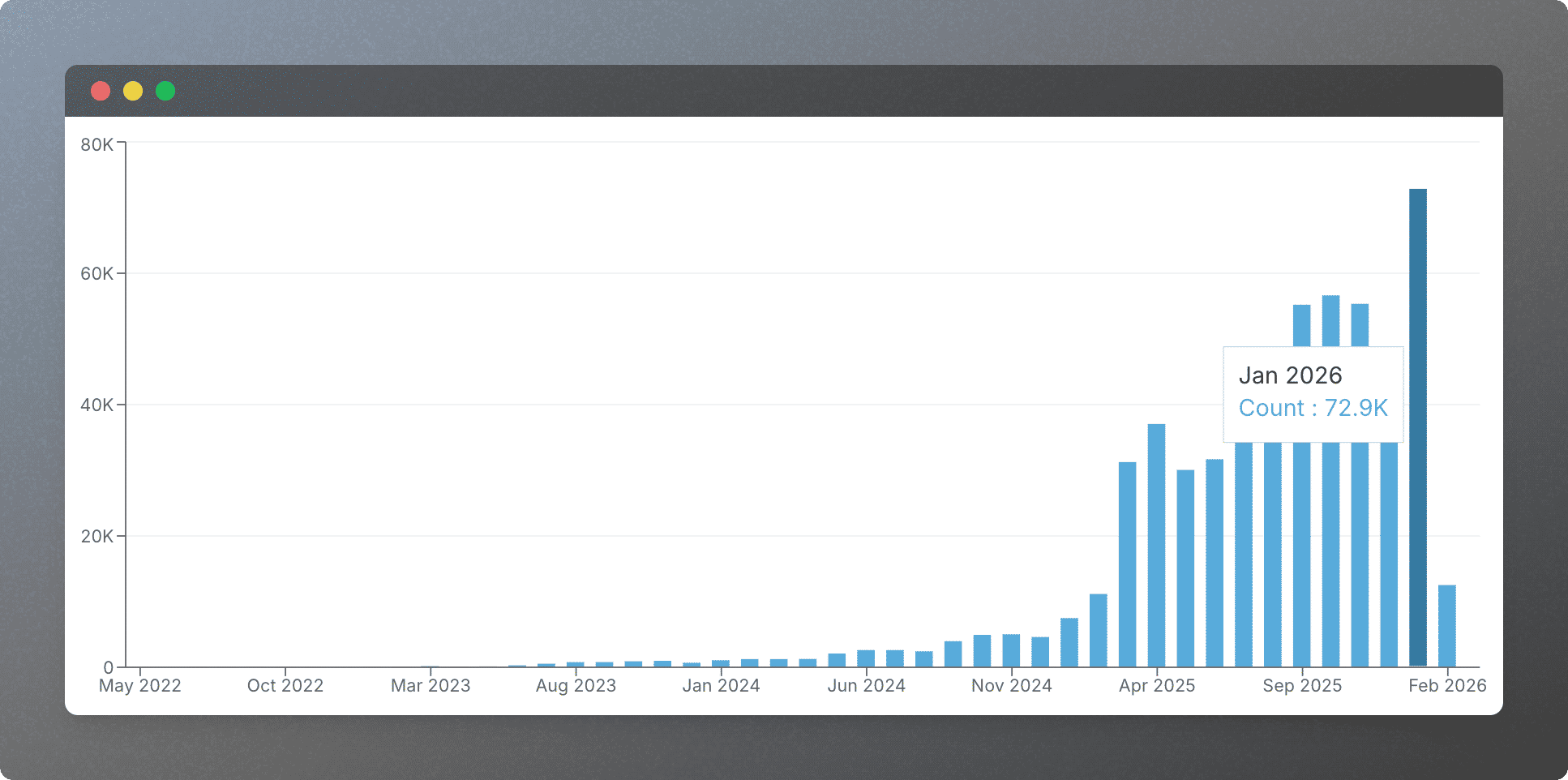Click the Mar 2025 bar

[1127, 564]
